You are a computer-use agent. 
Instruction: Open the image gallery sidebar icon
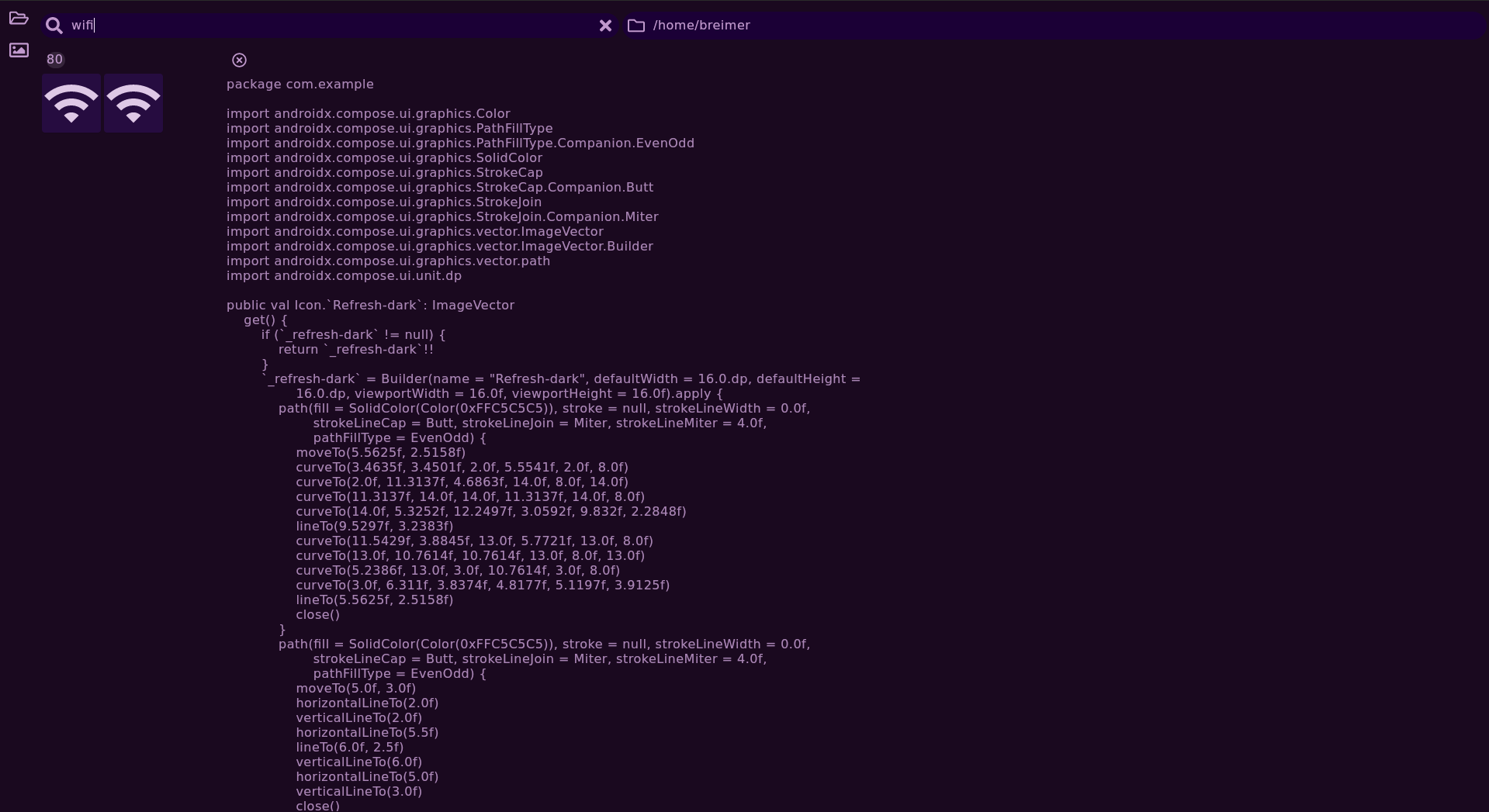point(19,50)
